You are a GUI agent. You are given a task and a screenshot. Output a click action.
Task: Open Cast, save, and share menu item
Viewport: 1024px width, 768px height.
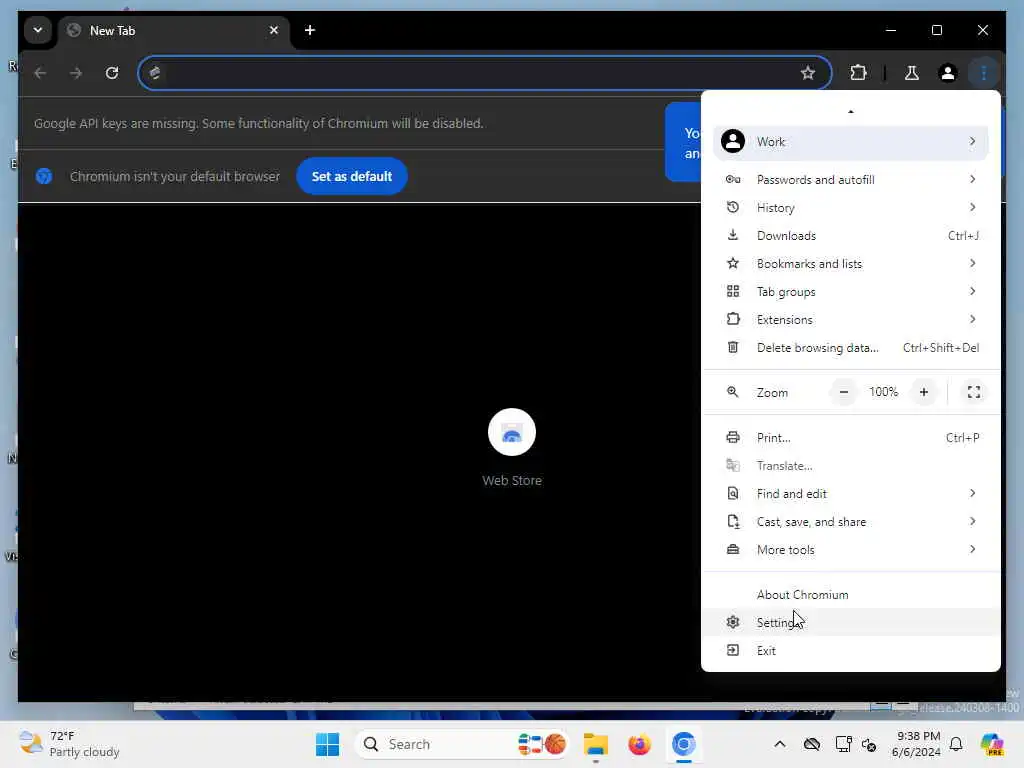tap(850, 522)
